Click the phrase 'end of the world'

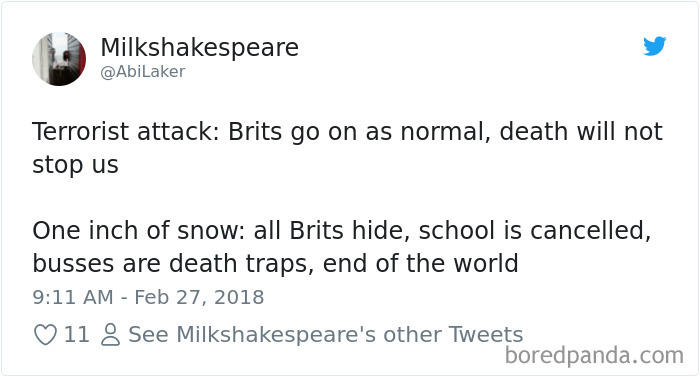point(421,264)
